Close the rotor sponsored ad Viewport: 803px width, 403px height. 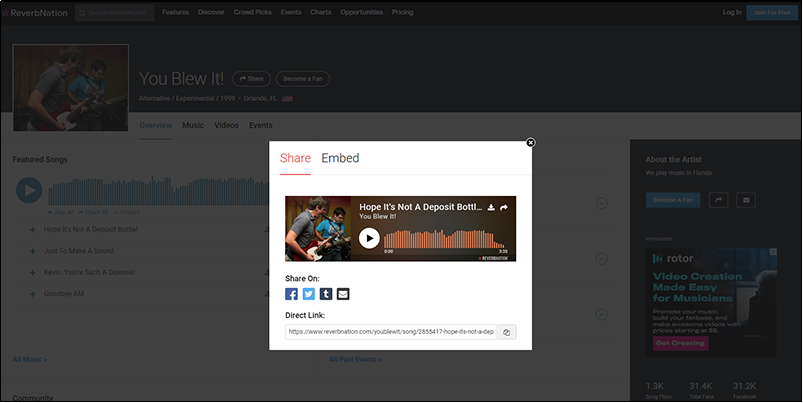click(773, 252)
